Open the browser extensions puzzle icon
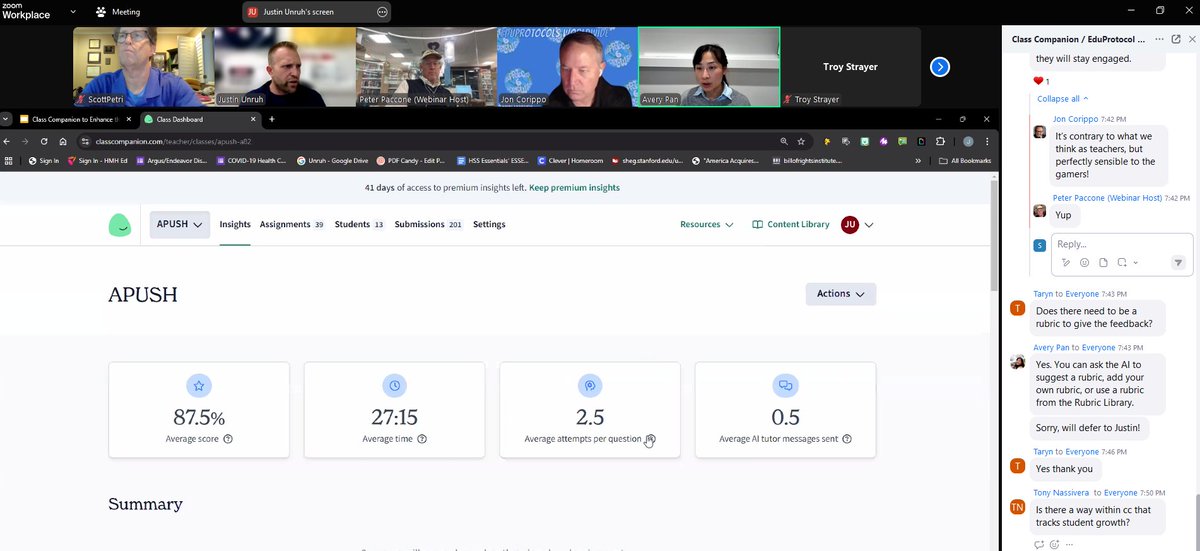This screenshot has width=1200, height=551. point(940,142)
